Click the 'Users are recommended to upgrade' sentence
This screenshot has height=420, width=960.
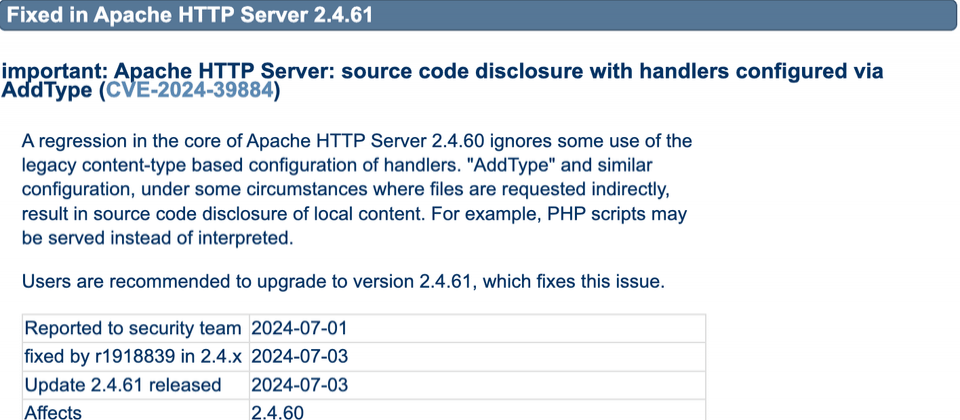pyautogui.click(x=343, y=282)
